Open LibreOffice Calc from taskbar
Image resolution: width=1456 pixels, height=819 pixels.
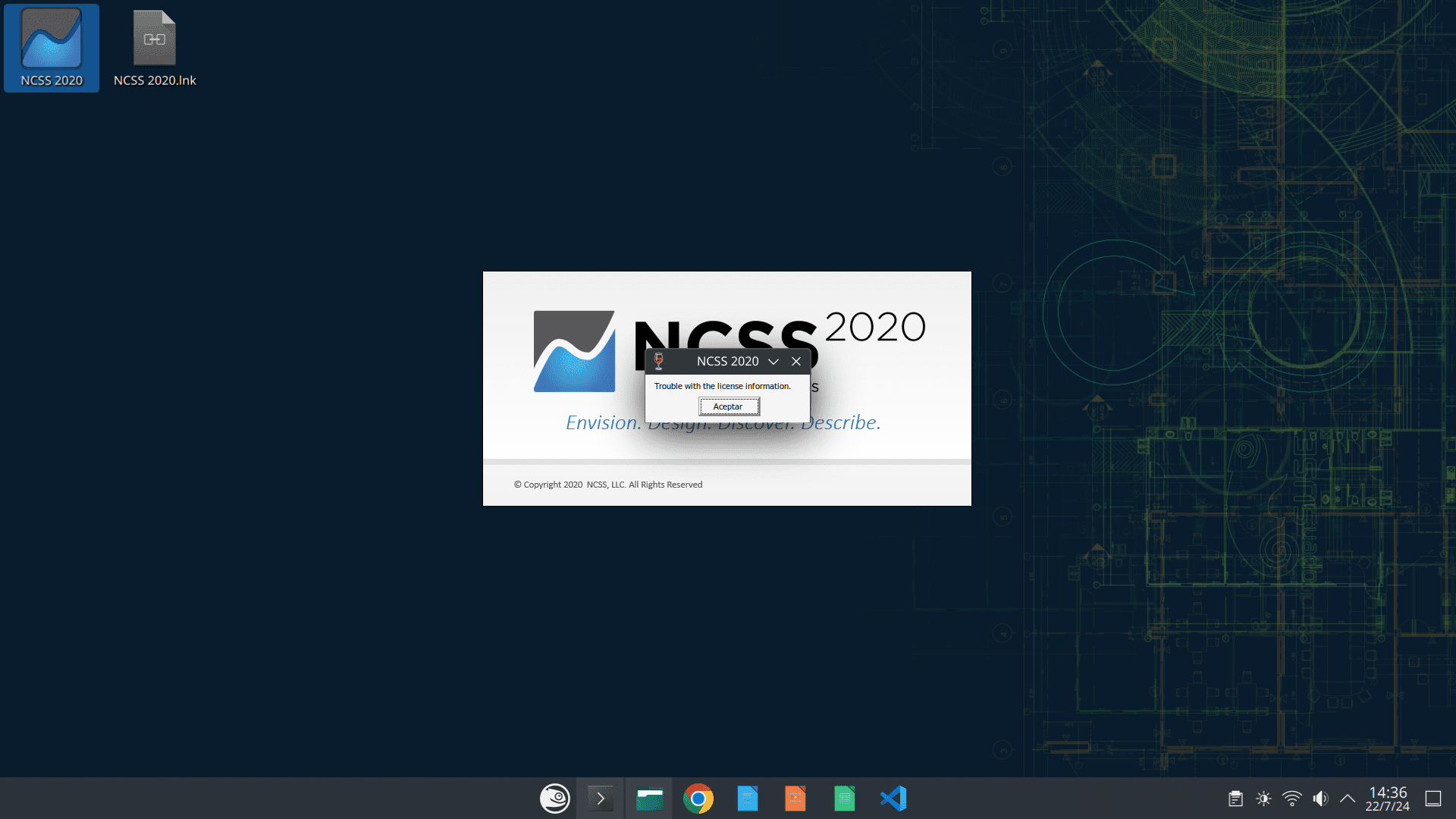pyautogui.click(x=844, y=799)
